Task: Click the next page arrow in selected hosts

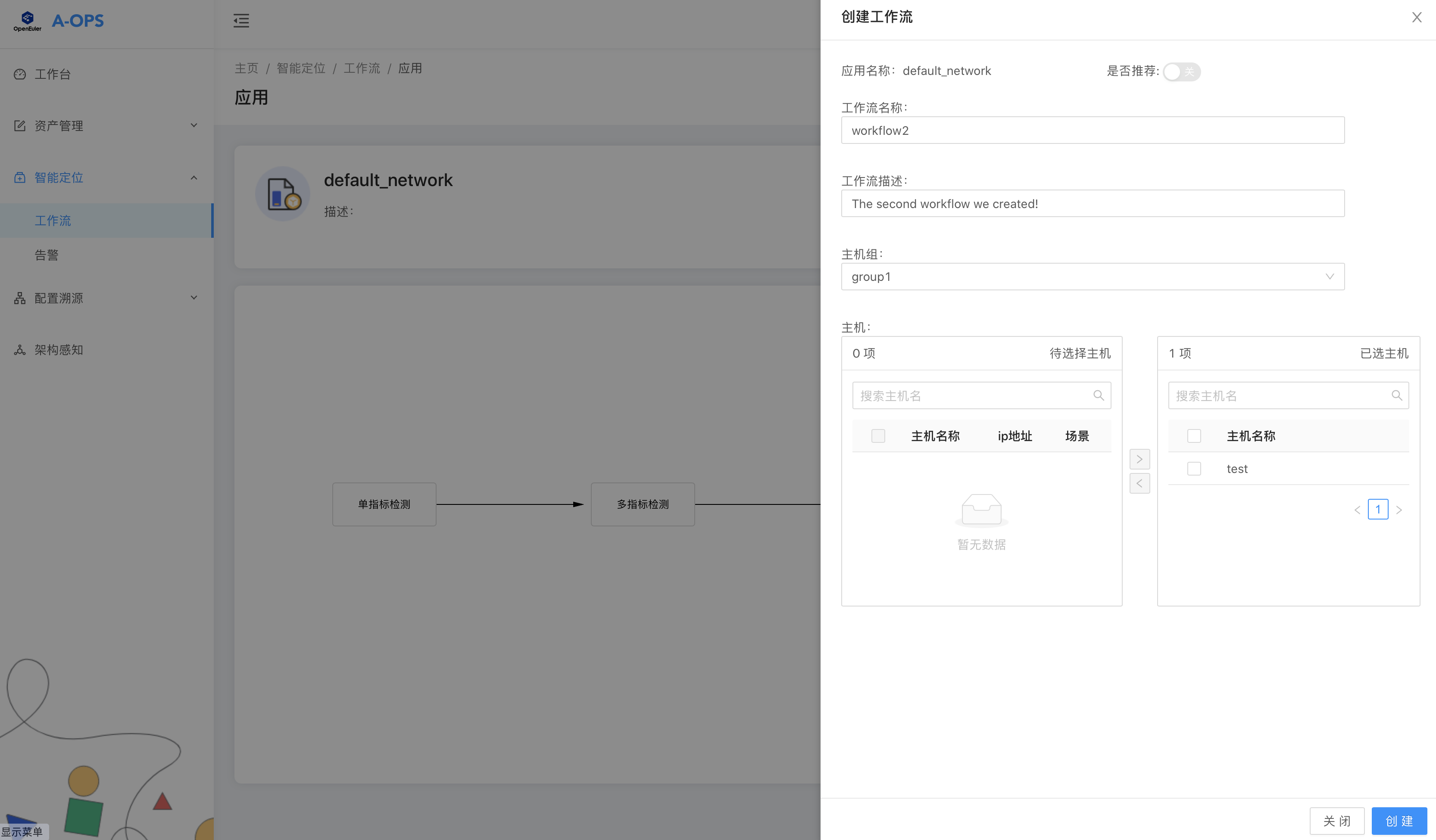Action: 1399,510
